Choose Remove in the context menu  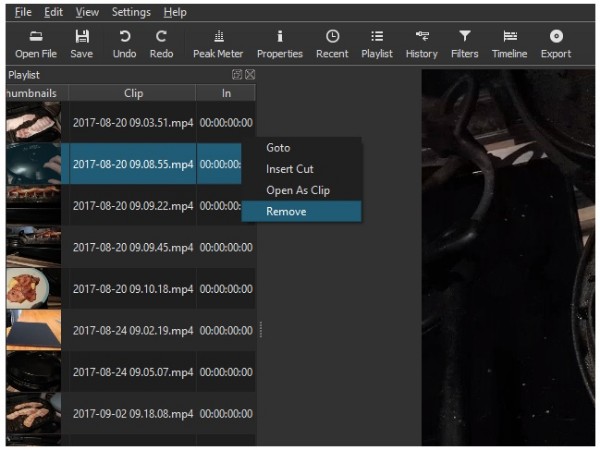pos(302,211)
